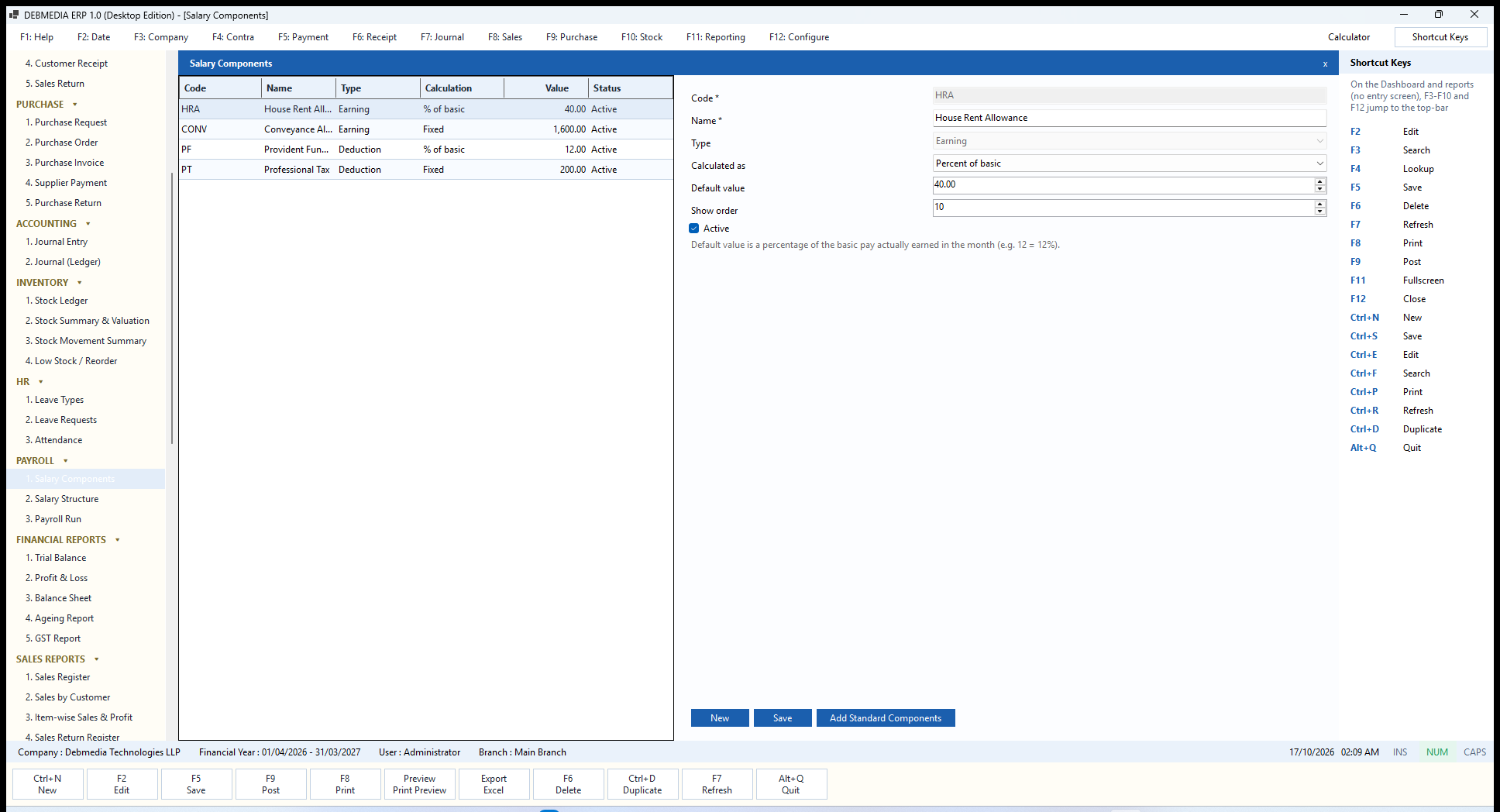Open the F11: Reporting menu
This screenshot has width=1500, height=812.
pyautogui.click(x=716, y=37)
